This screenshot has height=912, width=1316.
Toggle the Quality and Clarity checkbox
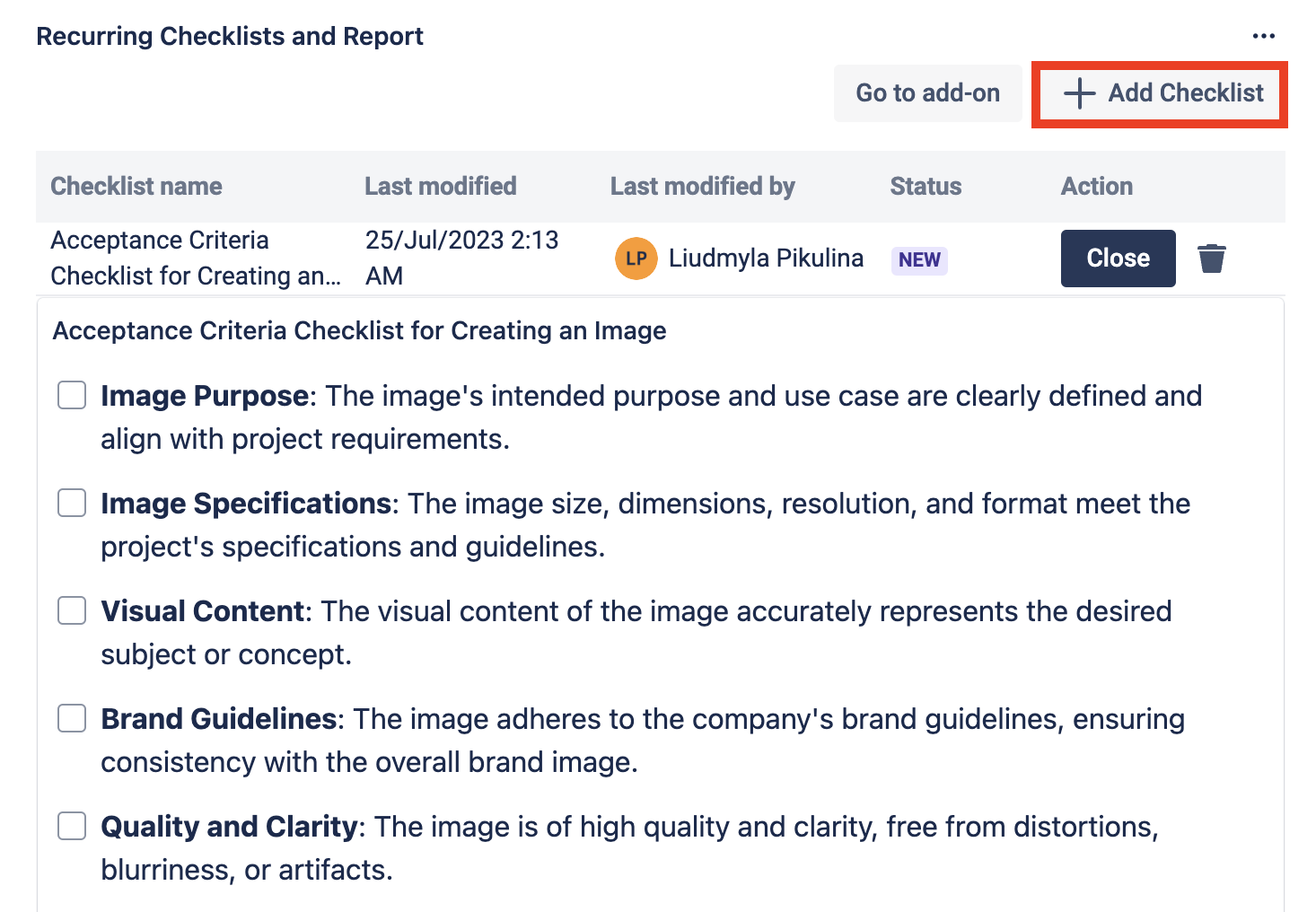coord(72,826)
